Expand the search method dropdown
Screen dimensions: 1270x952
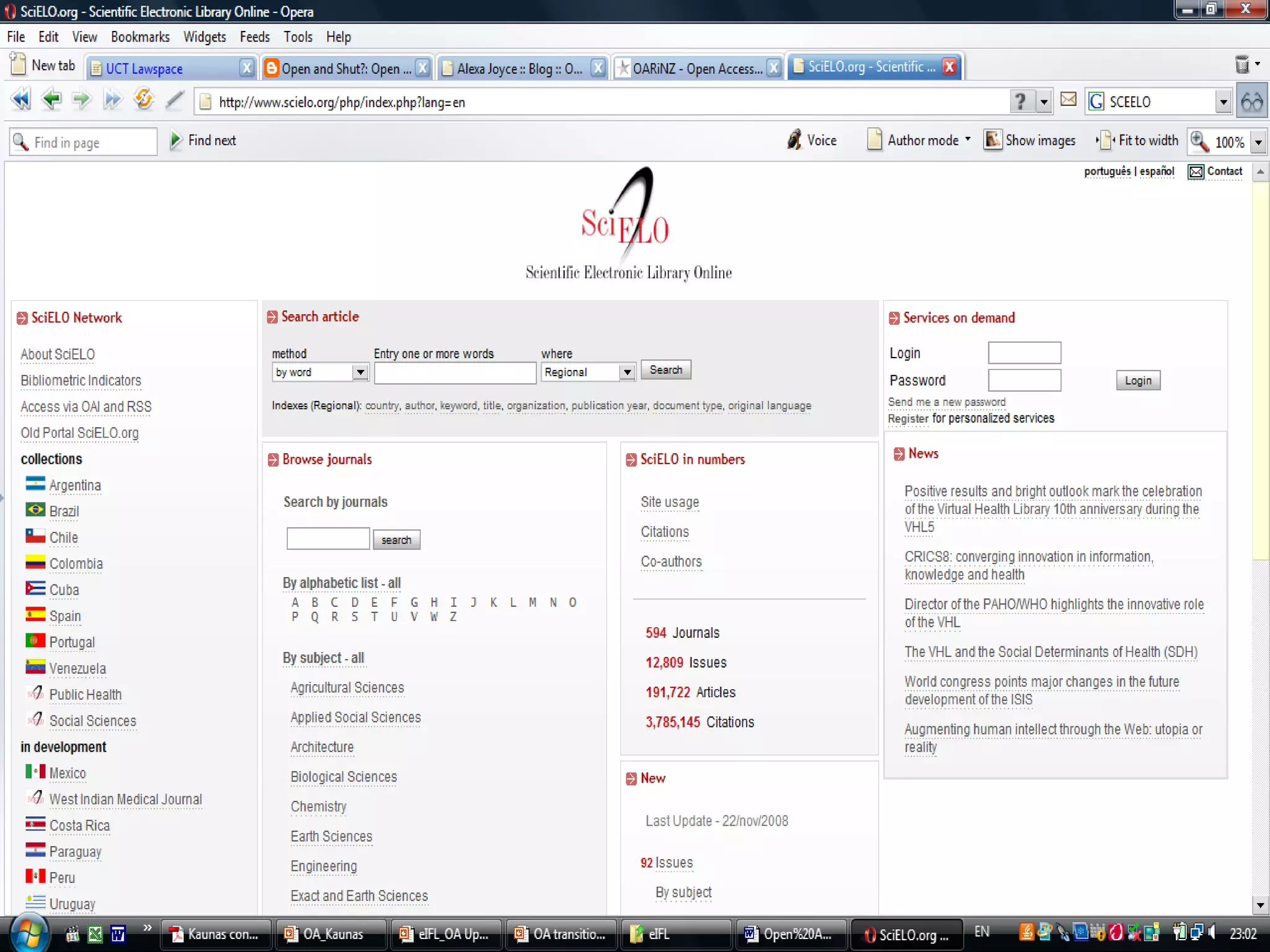pos(360,372)
